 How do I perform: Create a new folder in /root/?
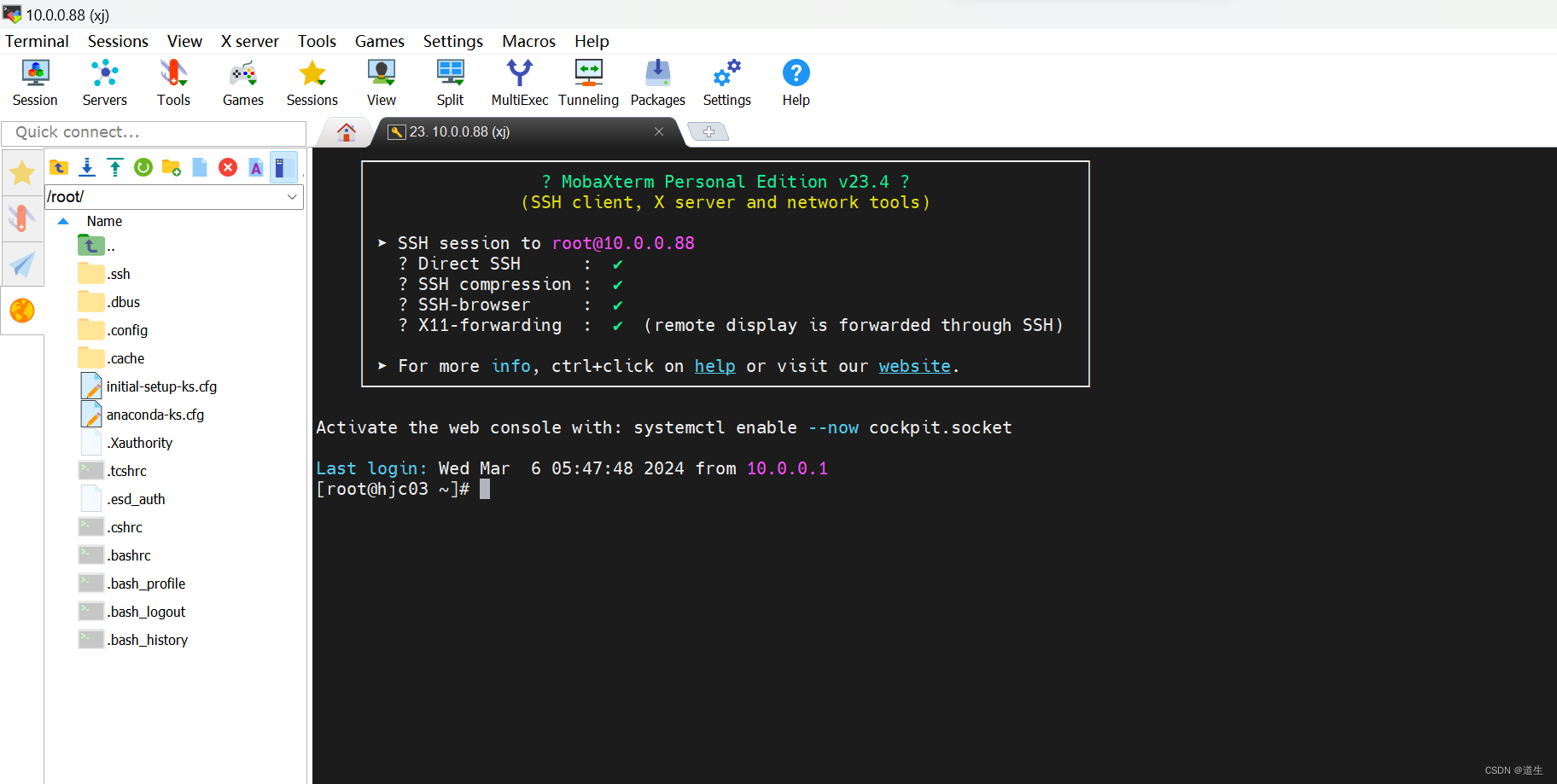pos(172,167)
